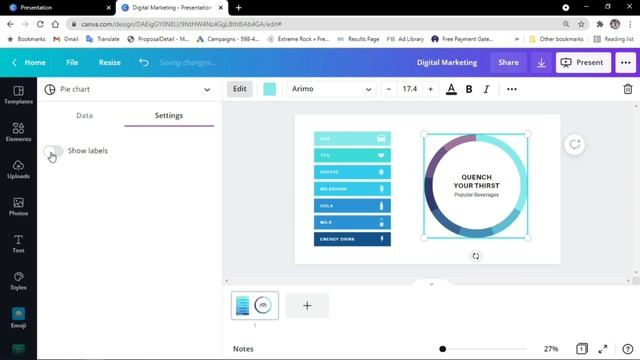Decrease font size with minus button
The width and height of the screenshot is (640, 360).
pyautogui.click(x=389, y=89)
